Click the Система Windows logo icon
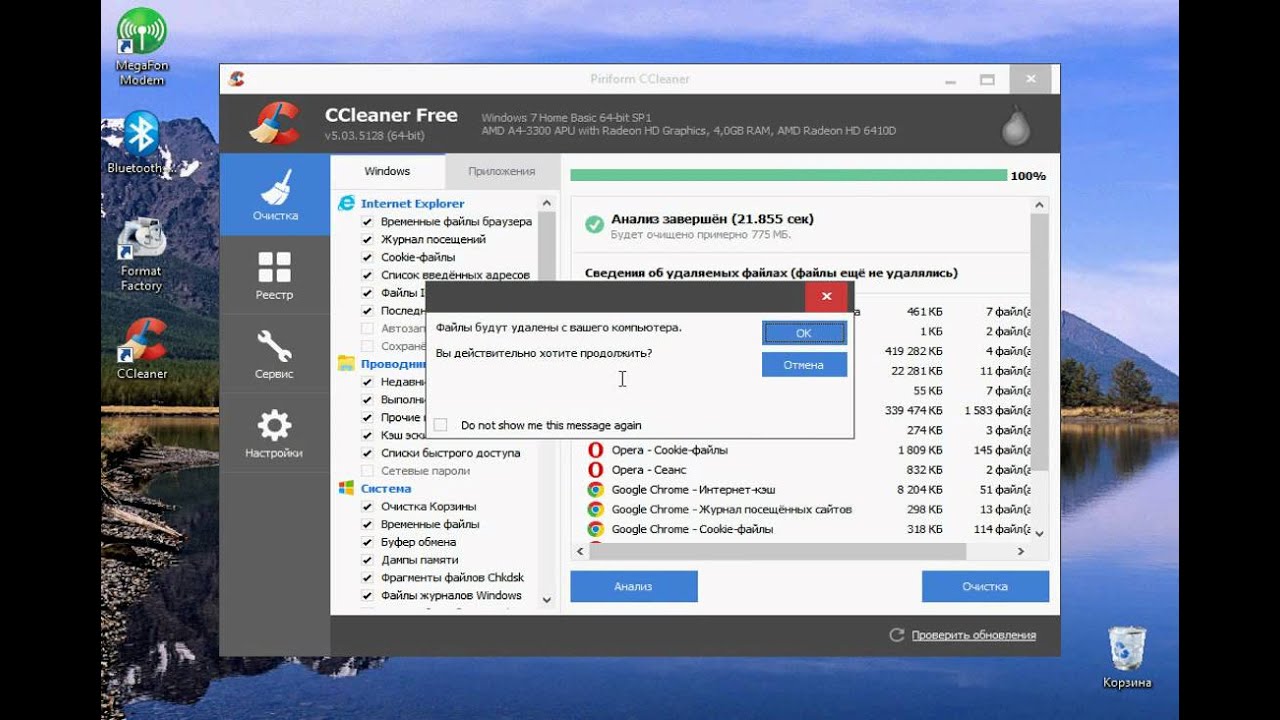The width and height of the screenshot is (1280, 720). point(346,488)
